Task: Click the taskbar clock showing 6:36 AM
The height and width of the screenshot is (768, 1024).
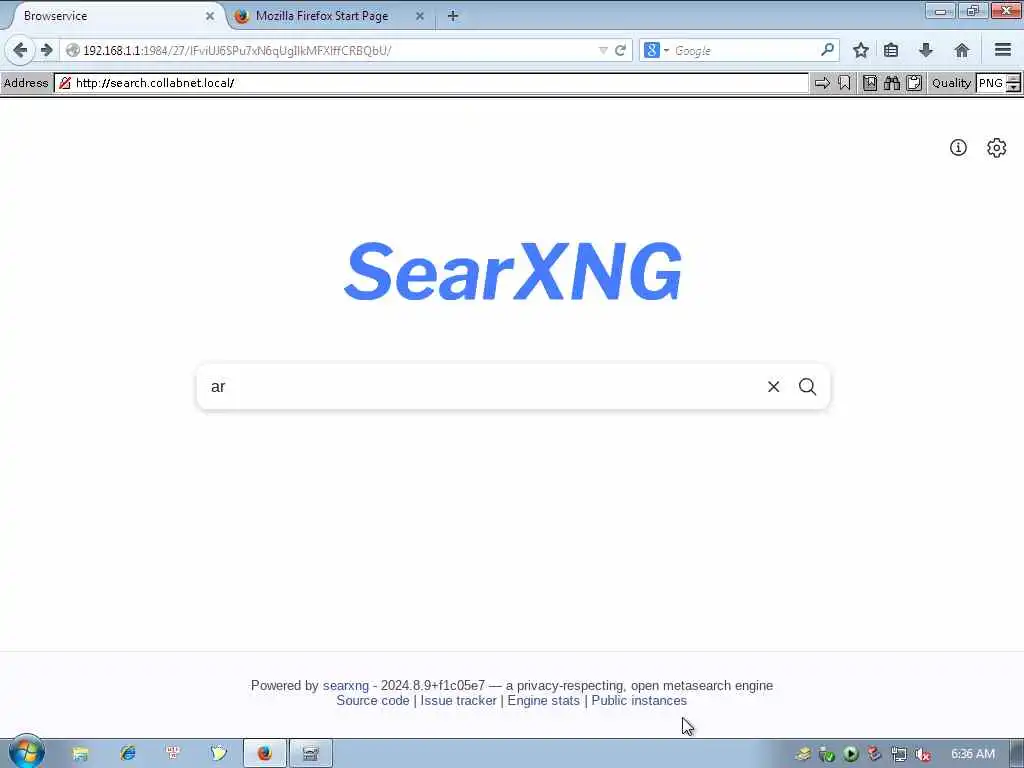Action: pyautogui.click(x=973, y=754)
